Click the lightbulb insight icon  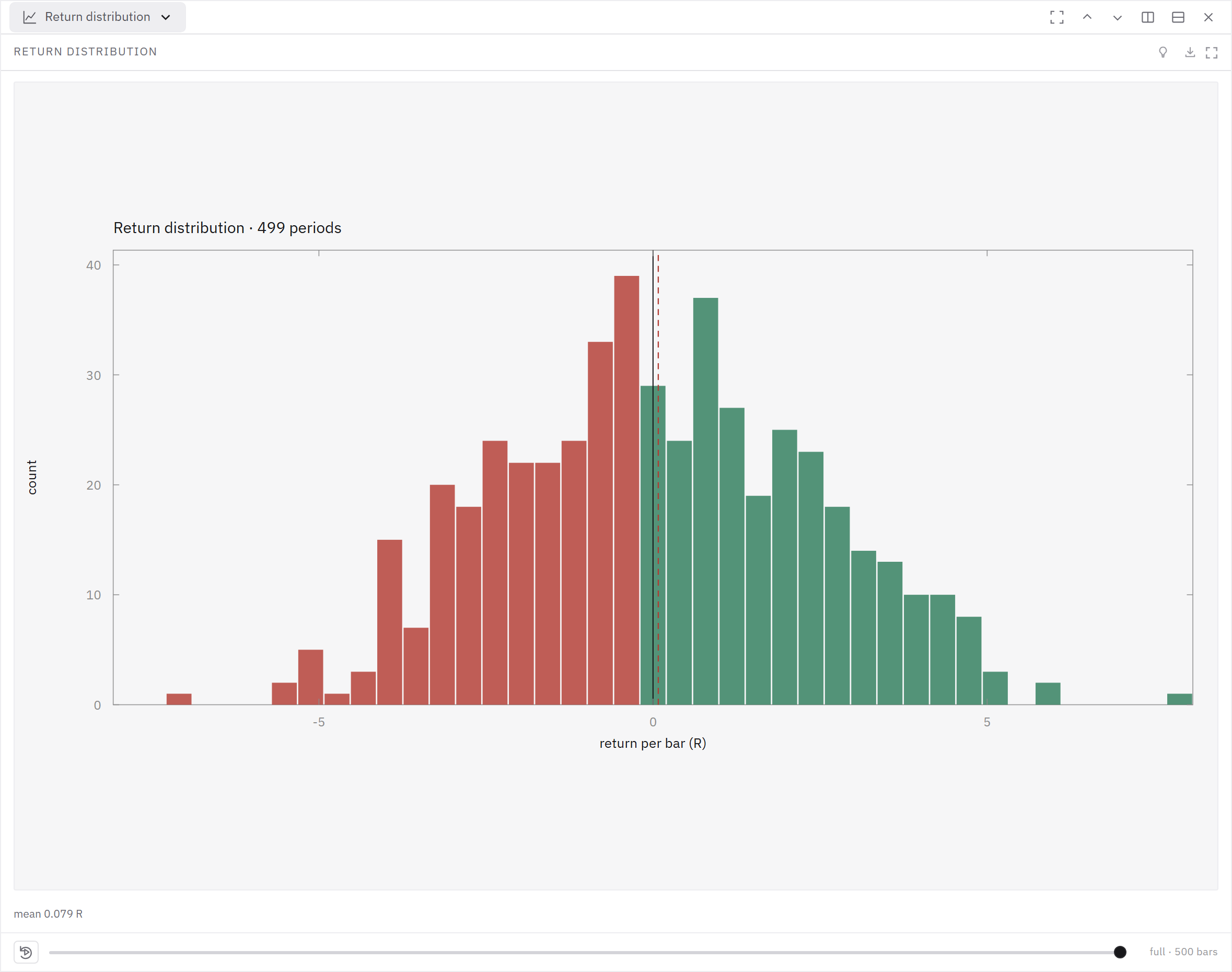1163,52
